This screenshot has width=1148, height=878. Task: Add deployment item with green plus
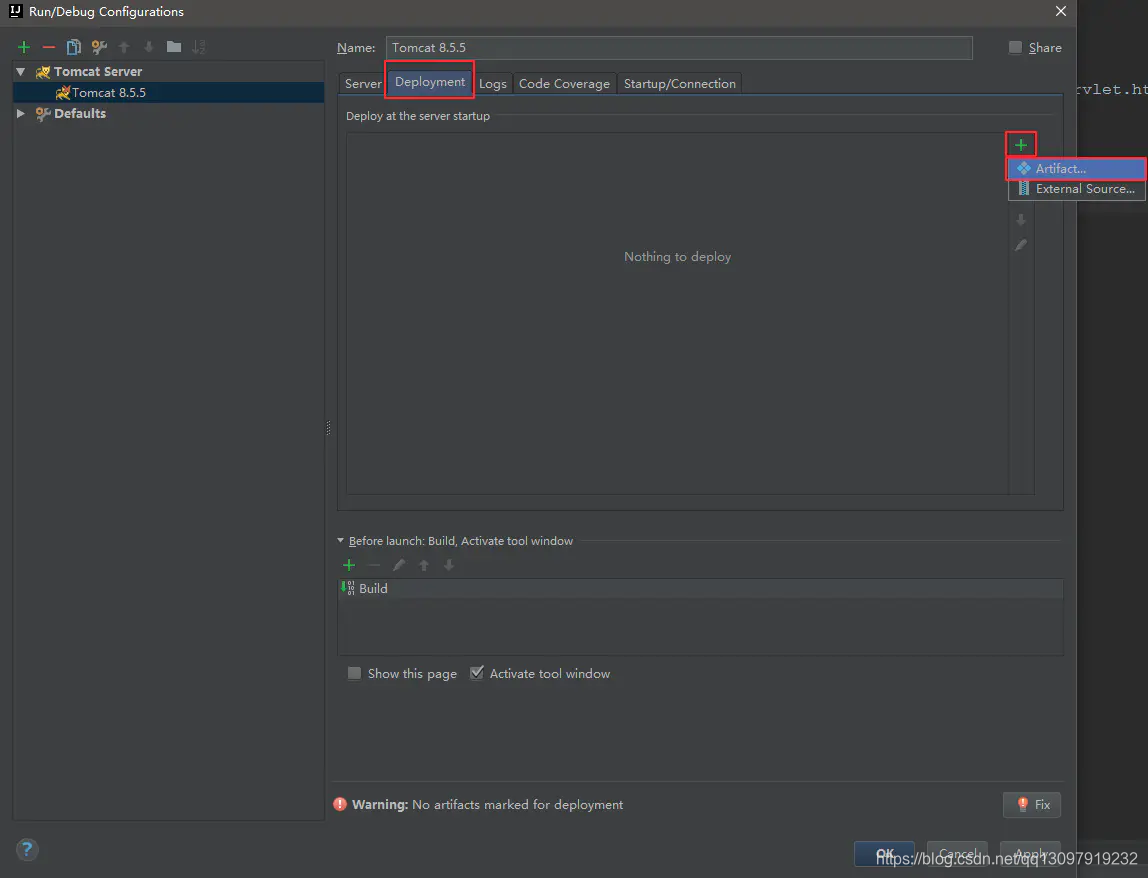click(1021, 145)
